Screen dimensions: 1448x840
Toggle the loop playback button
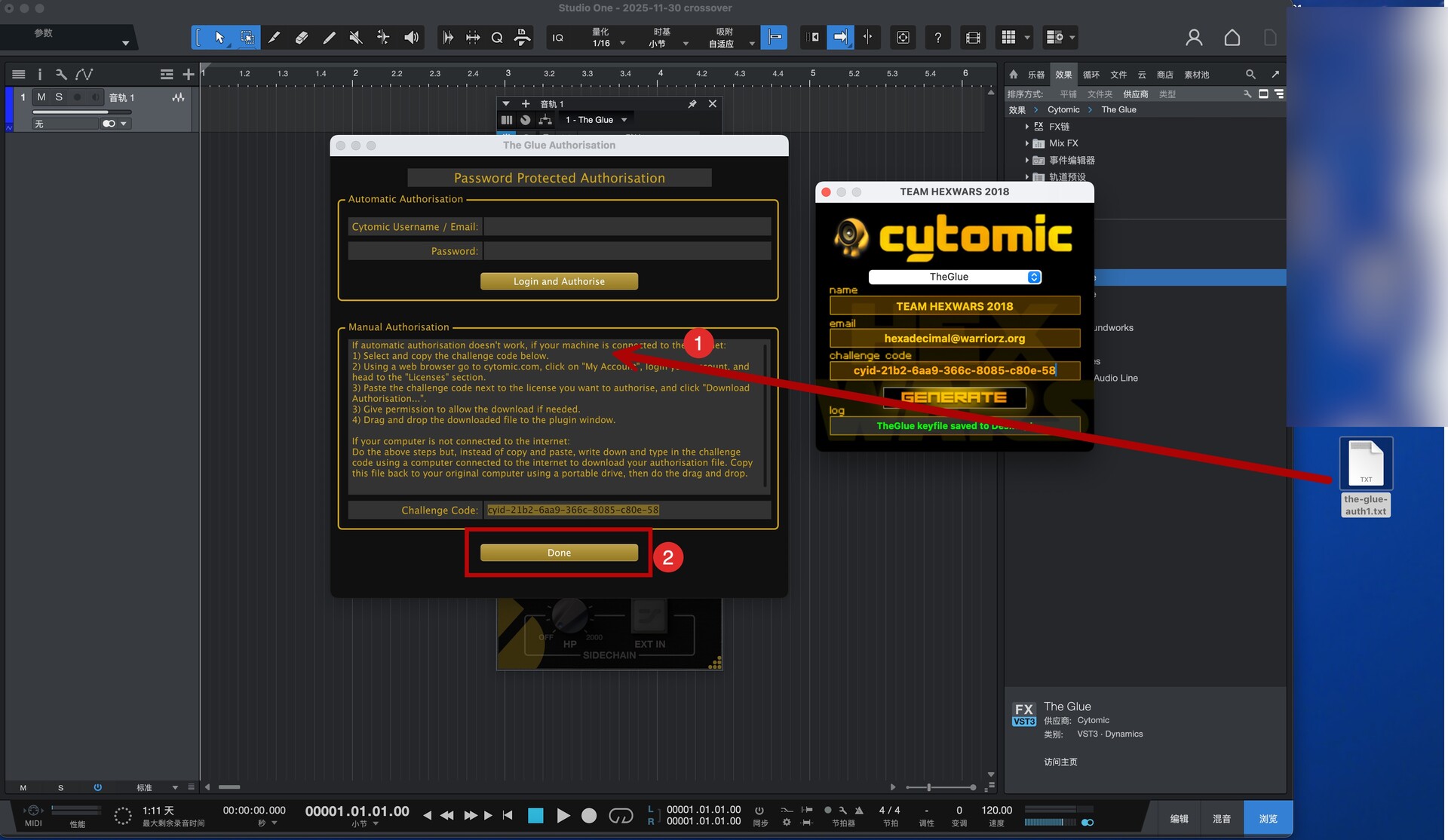tap(620, 815)
